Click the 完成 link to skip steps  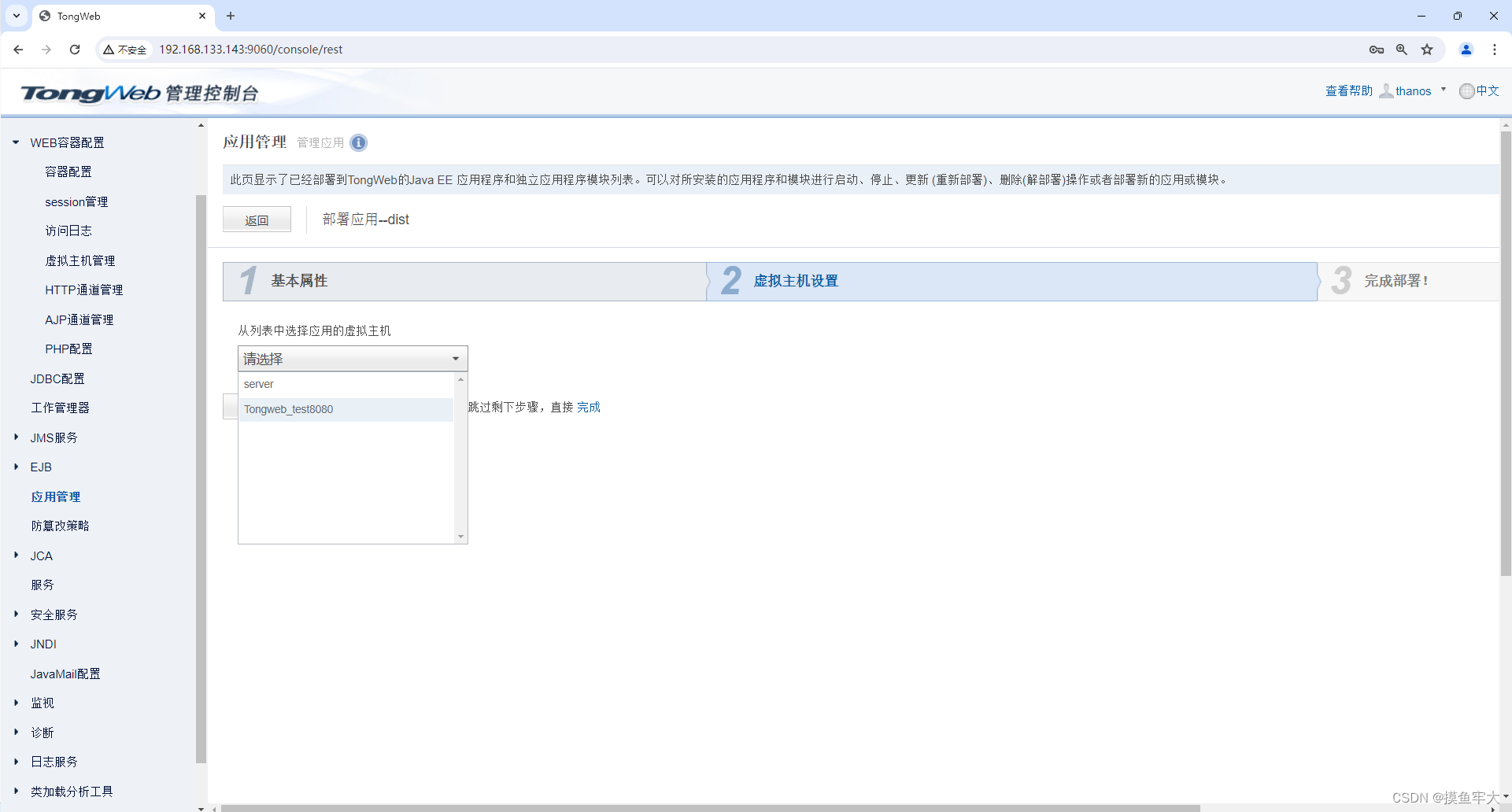click(589, 407)
